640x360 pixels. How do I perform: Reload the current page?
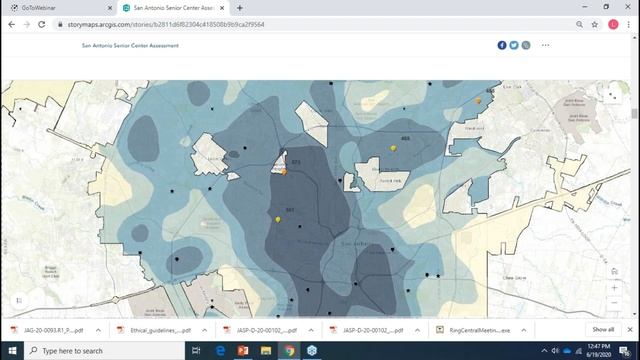point(42,24)
